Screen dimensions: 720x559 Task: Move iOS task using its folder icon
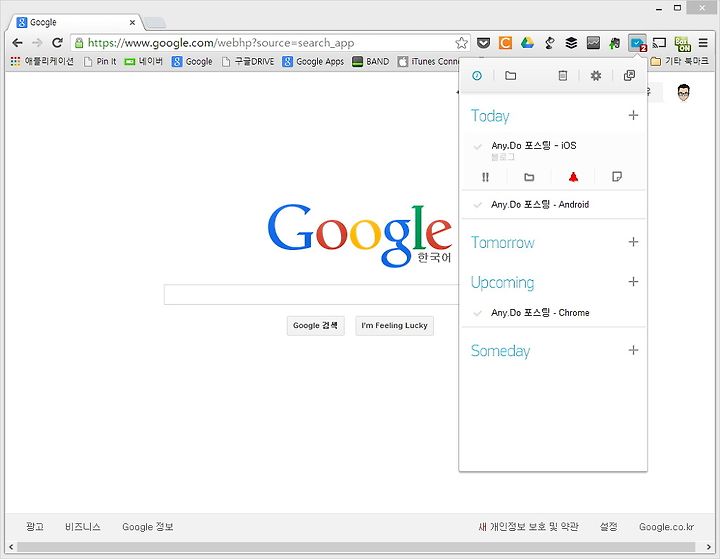529,177
